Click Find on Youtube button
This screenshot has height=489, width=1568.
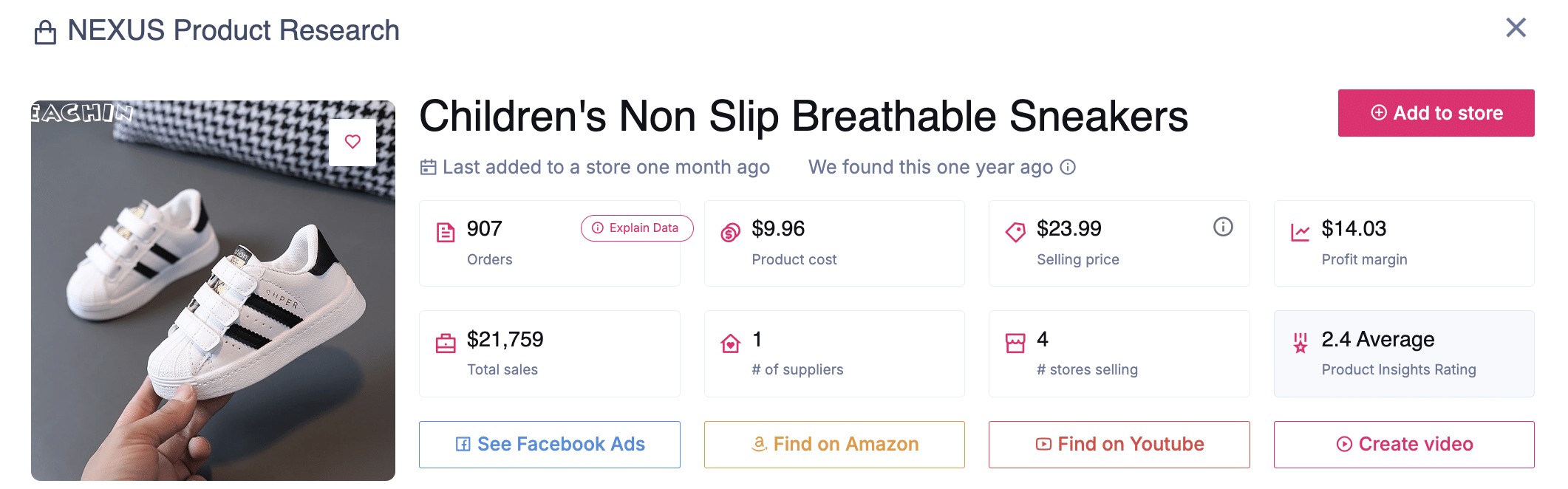click(x=1119, y=444)
